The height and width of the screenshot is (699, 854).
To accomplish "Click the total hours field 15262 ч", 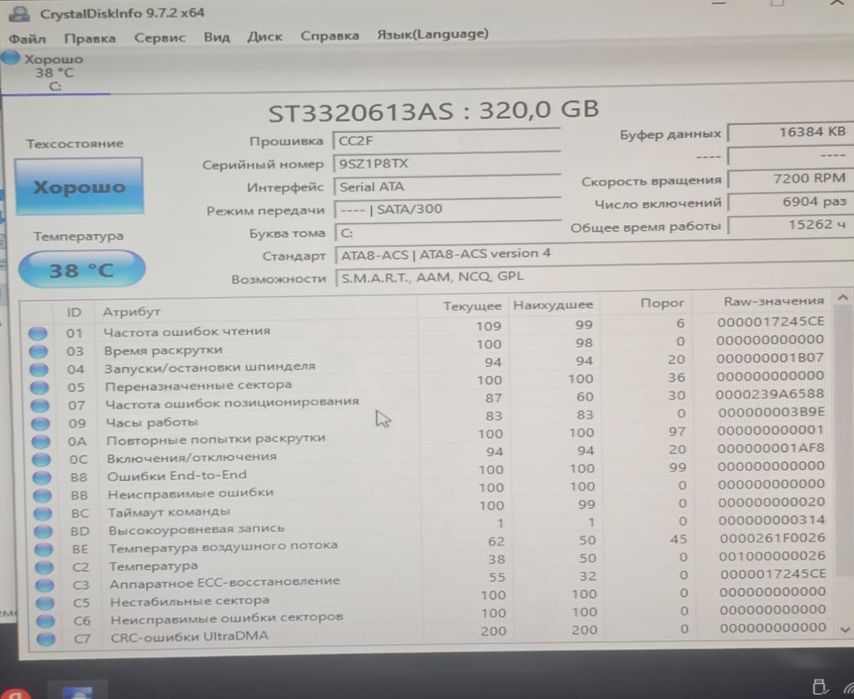I will [x=790, y=225].
